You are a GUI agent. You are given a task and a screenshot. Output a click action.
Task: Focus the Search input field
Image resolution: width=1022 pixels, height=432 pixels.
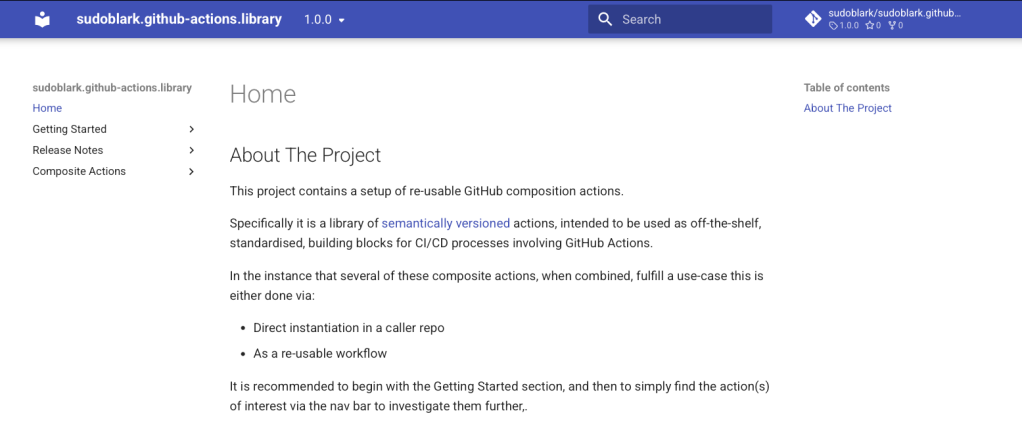pyautogui.click(x=680, y=20)
